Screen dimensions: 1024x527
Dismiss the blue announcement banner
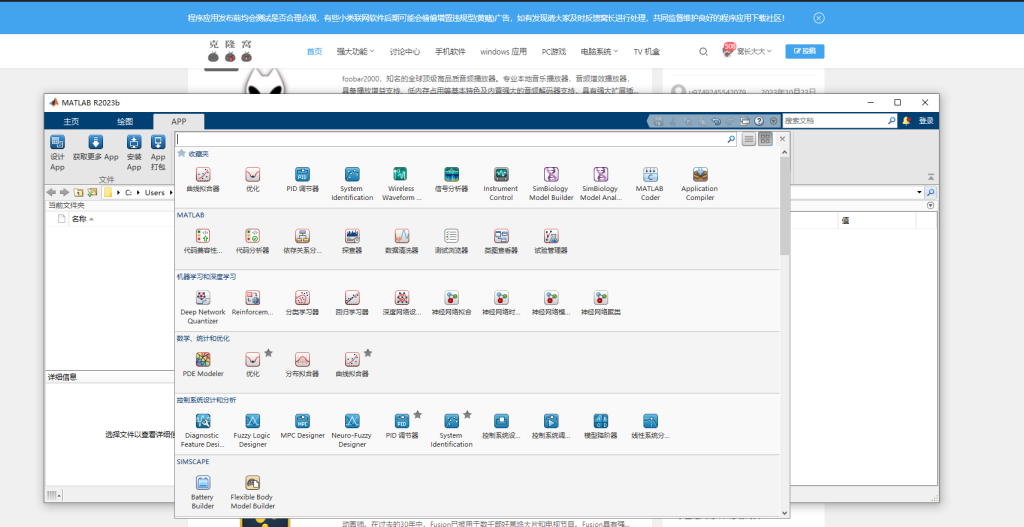(819, 18)
